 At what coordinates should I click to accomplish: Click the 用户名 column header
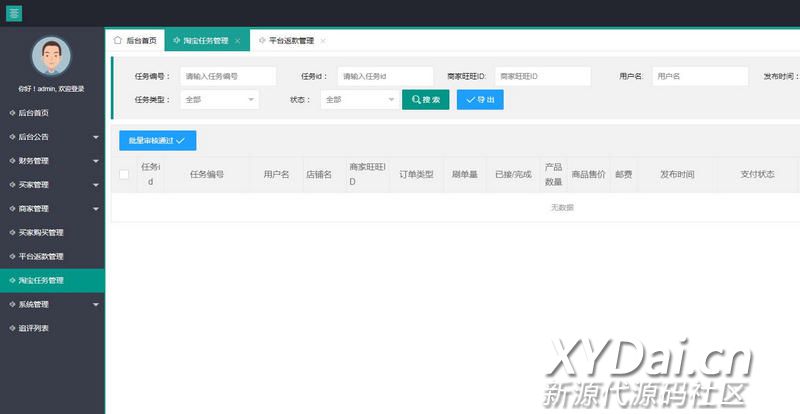(277, 174)
